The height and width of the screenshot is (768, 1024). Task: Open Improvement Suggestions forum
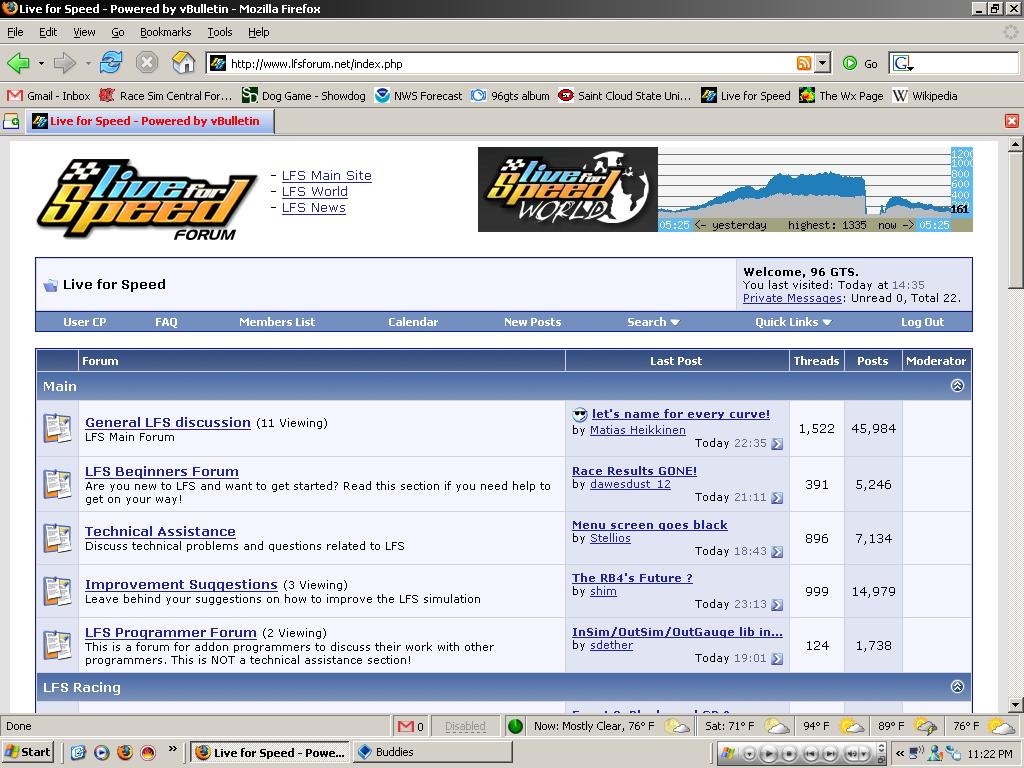(181, 584)
